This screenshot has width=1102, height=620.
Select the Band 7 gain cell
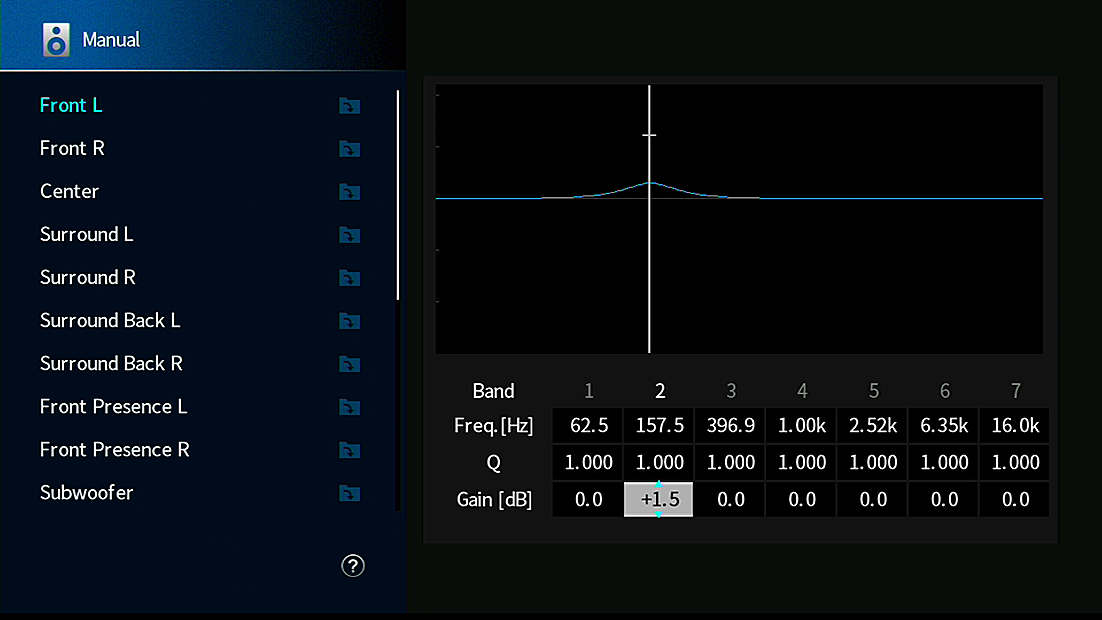pyautogui.click(x=1015, y=500)
